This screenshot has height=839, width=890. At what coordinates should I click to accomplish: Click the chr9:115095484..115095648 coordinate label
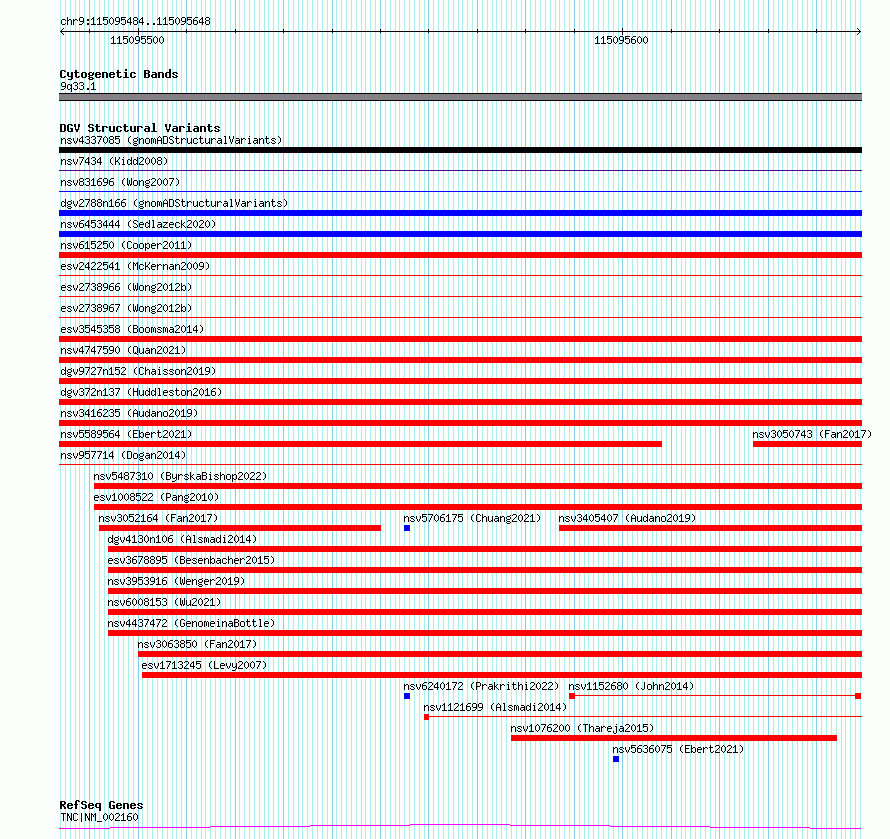coord(135,22)
